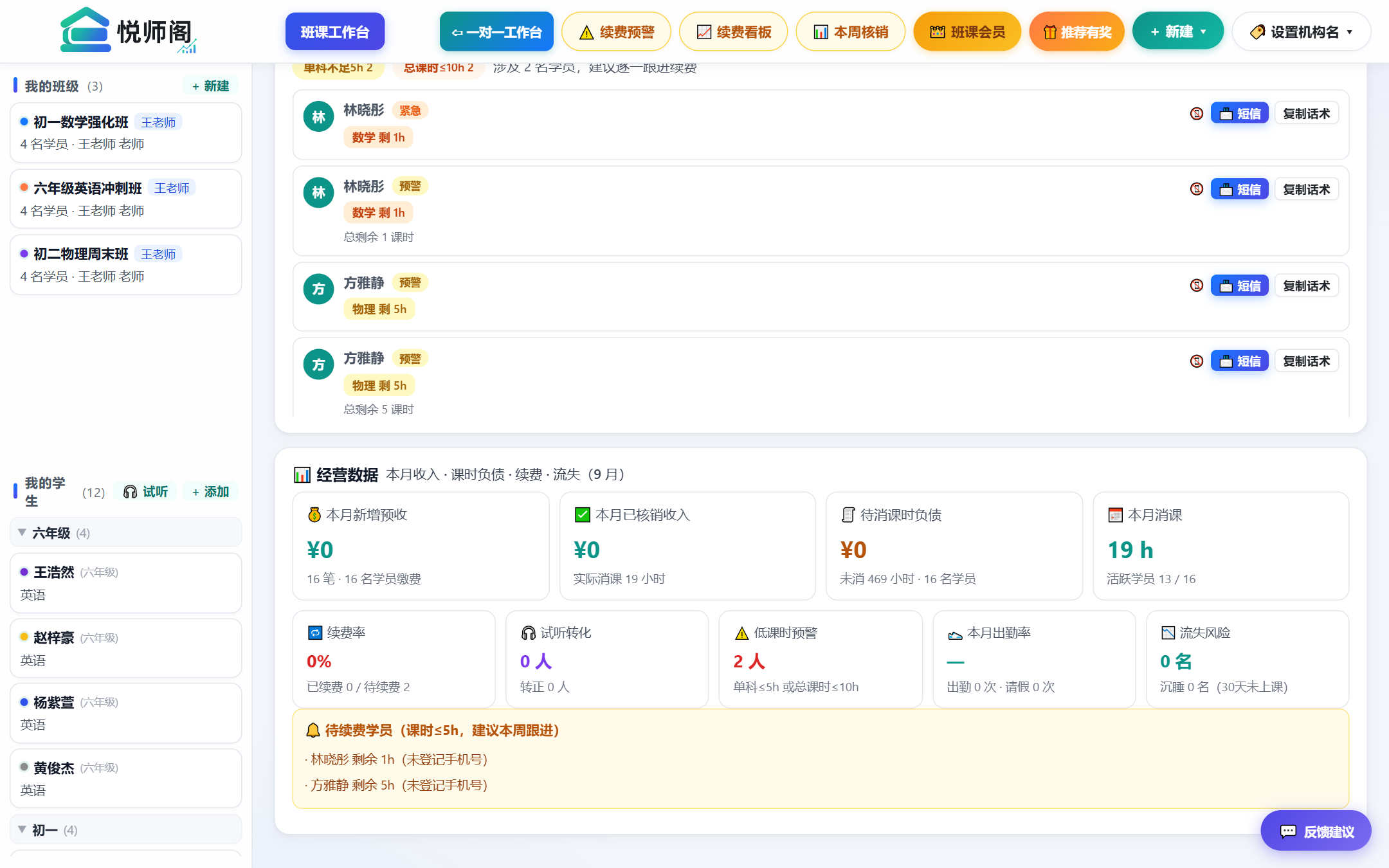Image resolution: width=1389 pixels, height=868 pixels.
Task: Open the 反馈建议 floating button
Action: [1316, 831]
